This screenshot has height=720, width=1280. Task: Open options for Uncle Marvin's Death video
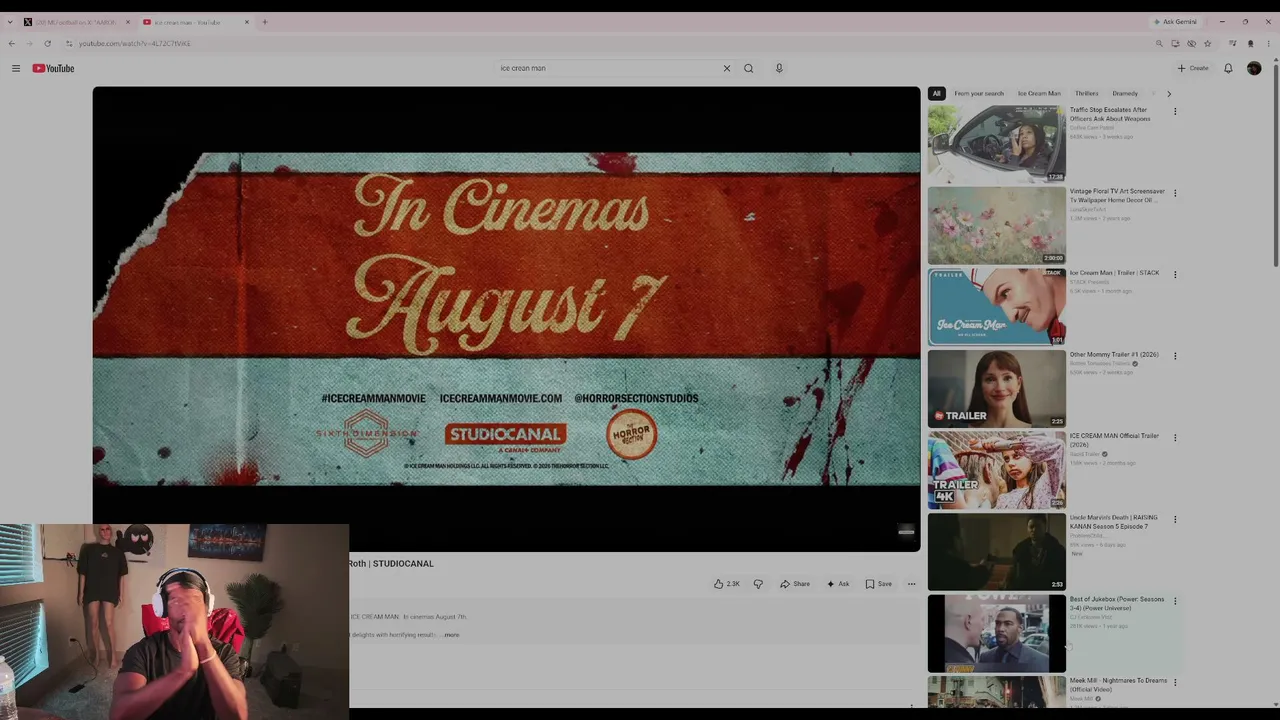[1175, 520]
